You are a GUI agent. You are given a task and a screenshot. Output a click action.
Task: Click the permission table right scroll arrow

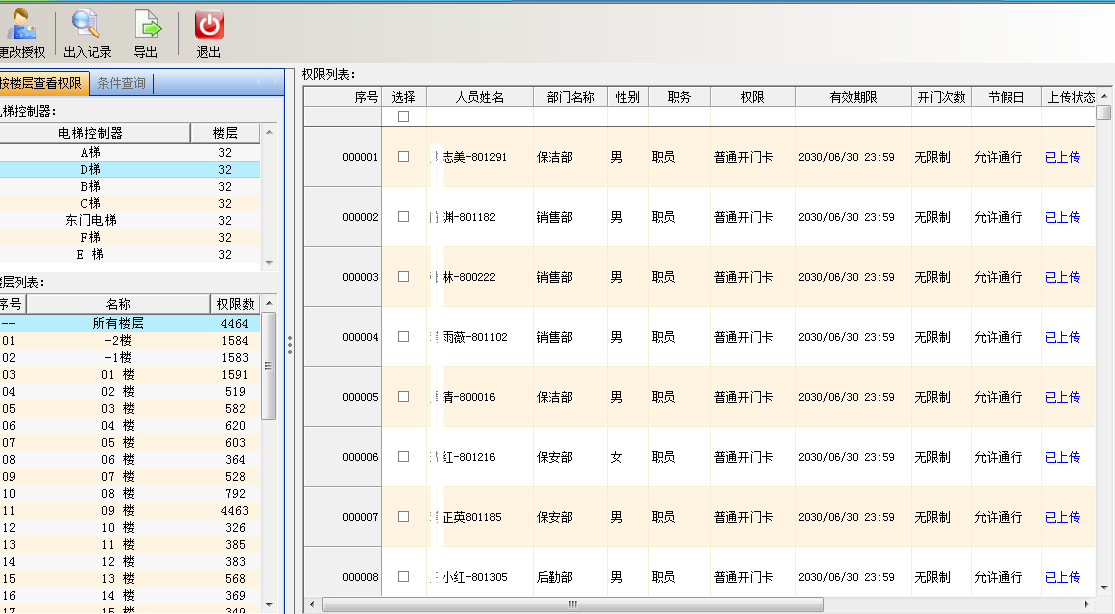[1087, 604]
